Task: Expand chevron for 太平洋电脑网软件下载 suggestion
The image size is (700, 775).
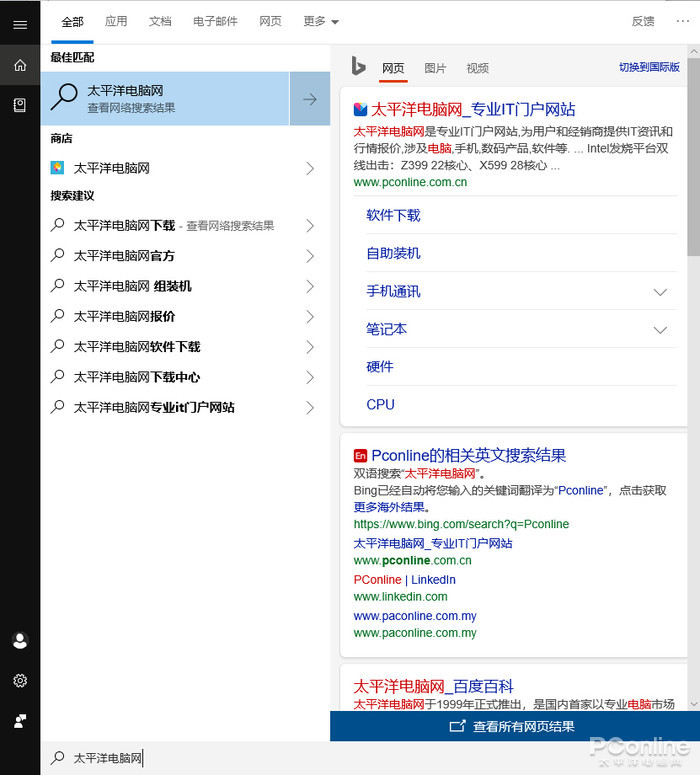Action: [310, 347]
